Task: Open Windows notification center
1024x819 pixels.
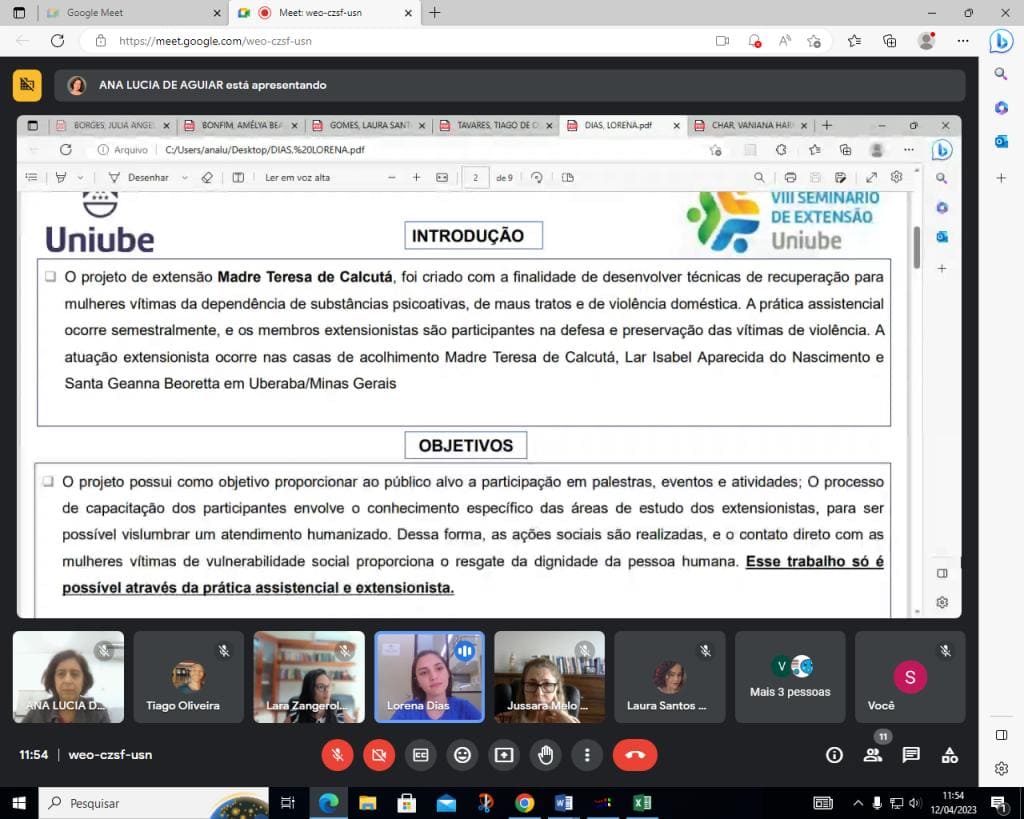Action: [999, 803]
